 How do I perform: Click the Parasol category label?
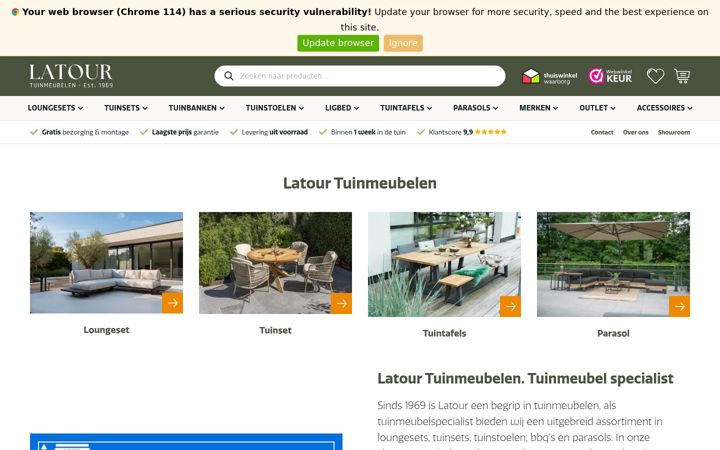[613, 333]
